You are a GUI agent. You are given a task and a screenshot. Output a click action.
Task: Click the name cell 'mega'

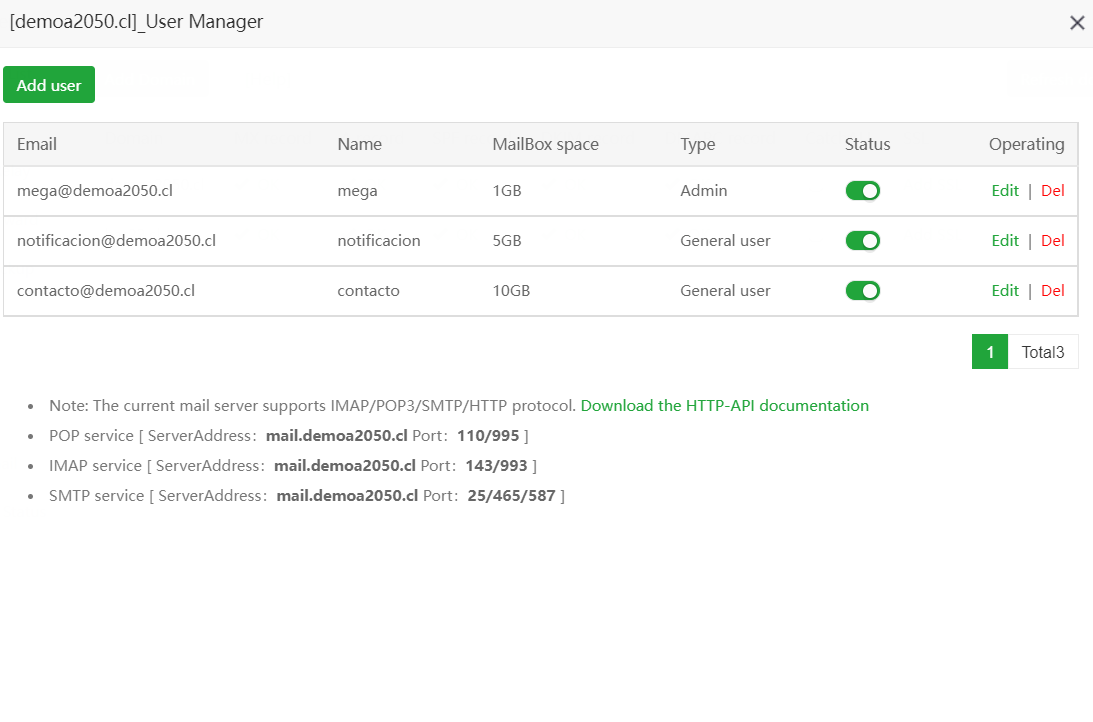[357, 191]
